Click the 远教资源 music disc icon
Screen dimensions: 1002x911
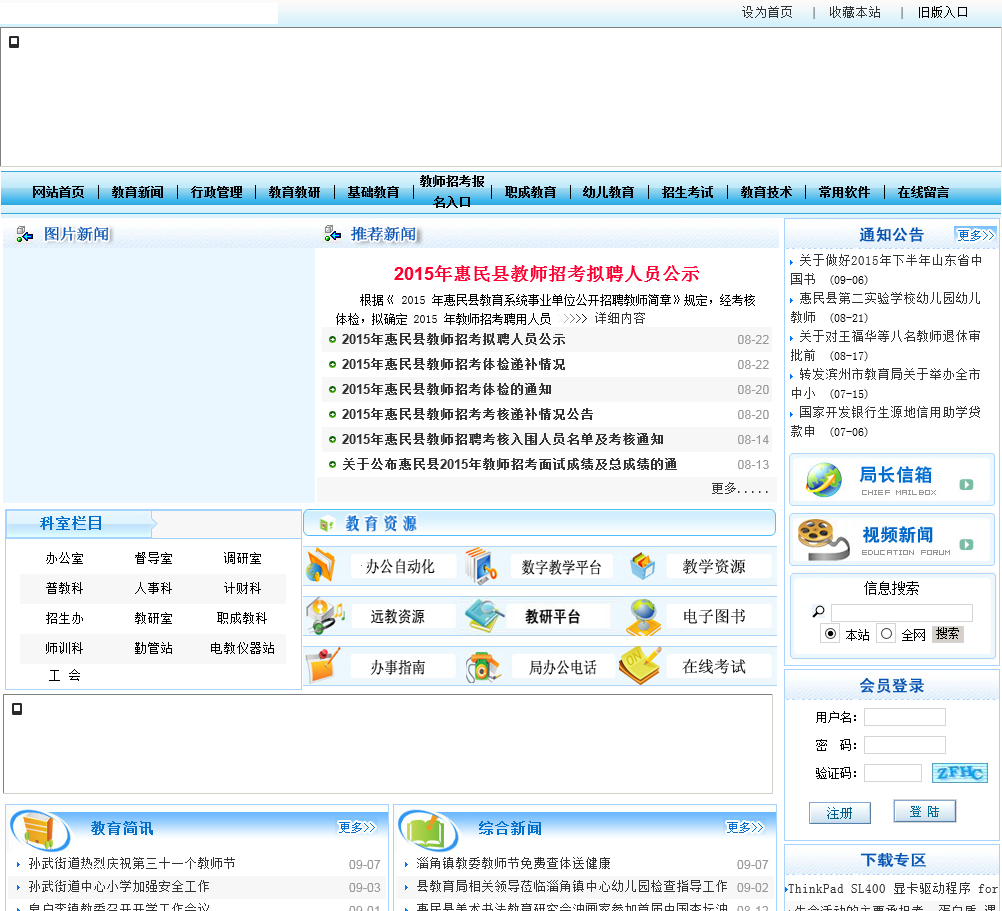point(325,616)
